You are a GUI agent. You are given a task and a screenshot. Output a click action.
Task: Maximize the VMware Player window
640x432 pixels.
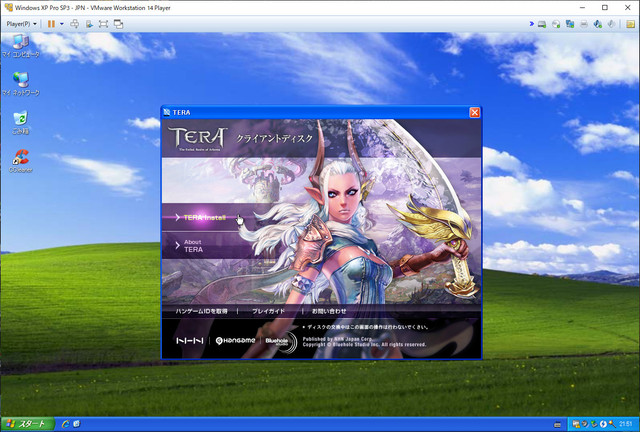point(605,7)
